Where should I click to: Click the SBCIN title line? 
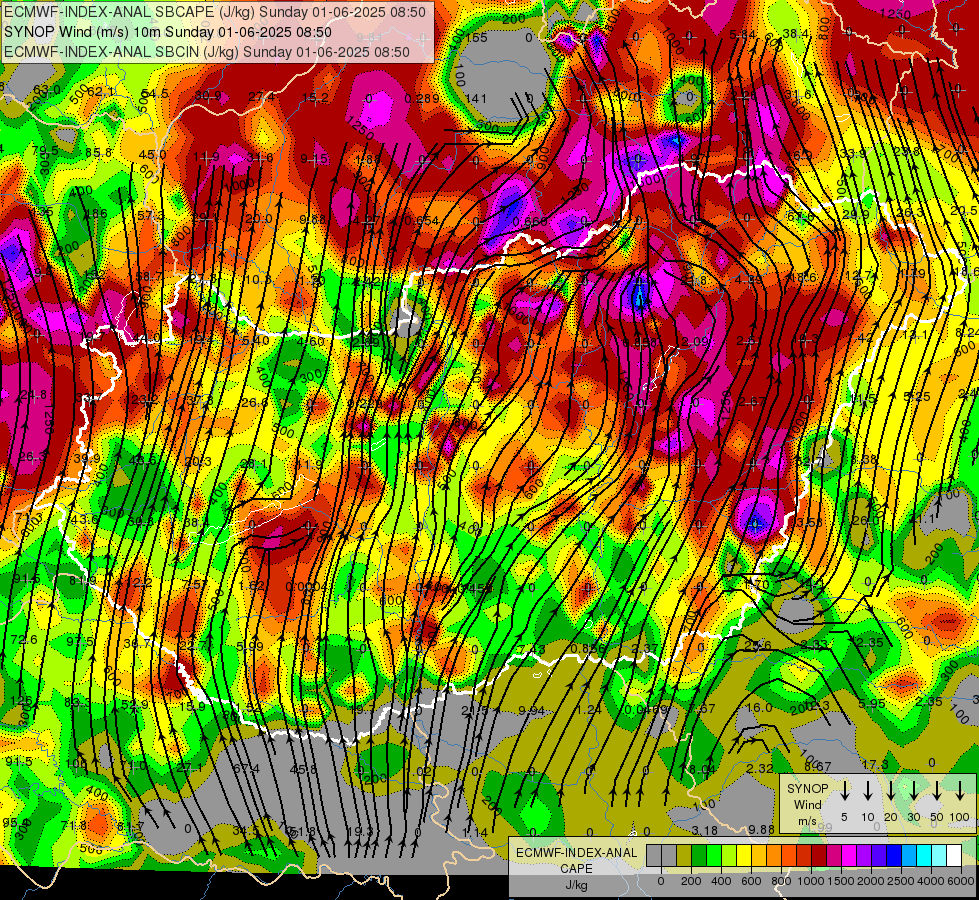click(207, 52)
